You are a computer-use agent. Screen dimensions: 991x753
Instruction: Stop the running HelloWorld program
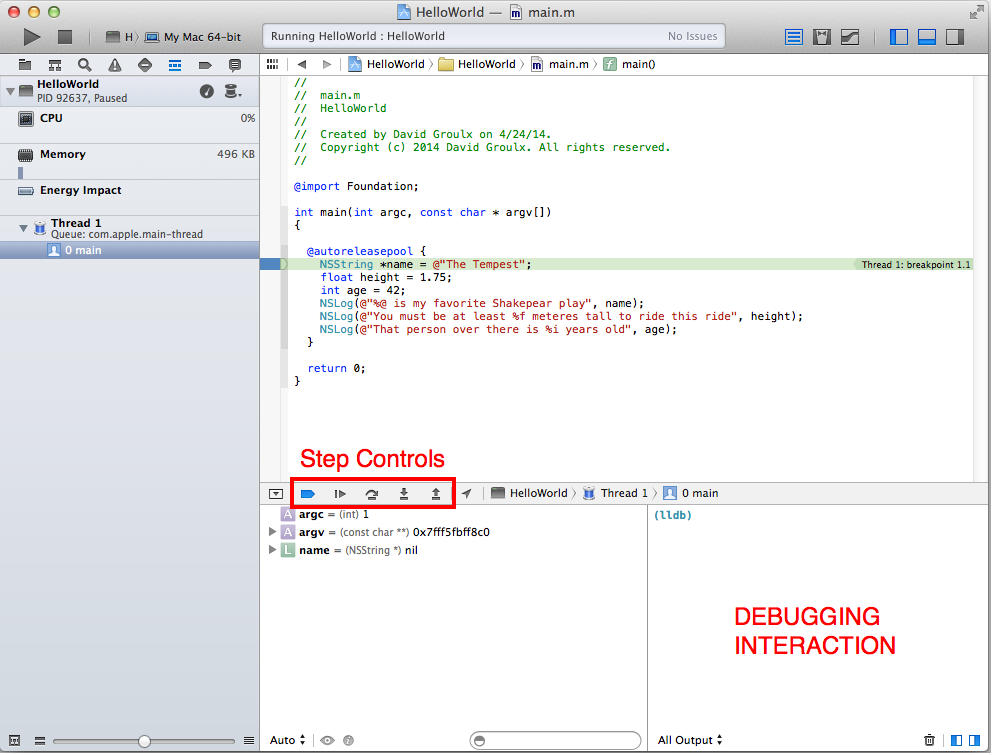(x=65, y=37)
